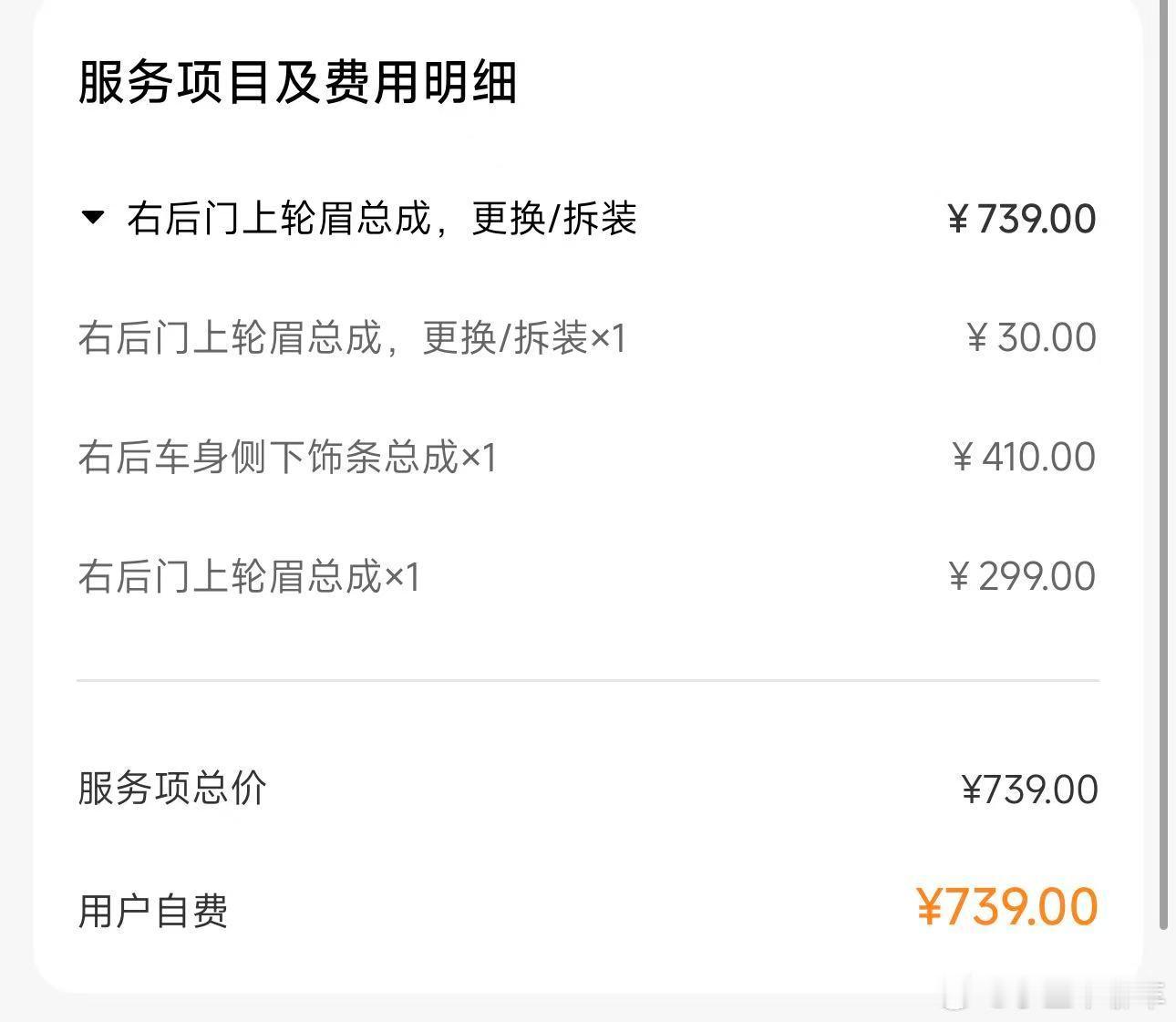Viewport: 1176px width, 1022px height.
Task: Click the orange ¥739.00 self-pay amount
Action: 1007,907
